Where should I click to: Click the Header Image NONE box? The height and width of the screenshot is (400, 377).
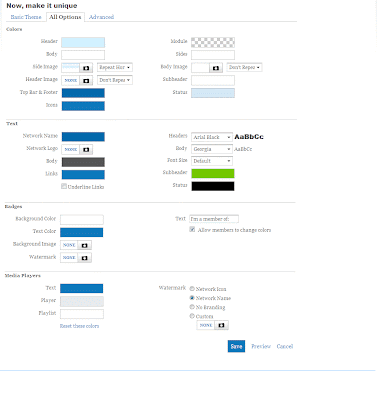coord(71,81)
